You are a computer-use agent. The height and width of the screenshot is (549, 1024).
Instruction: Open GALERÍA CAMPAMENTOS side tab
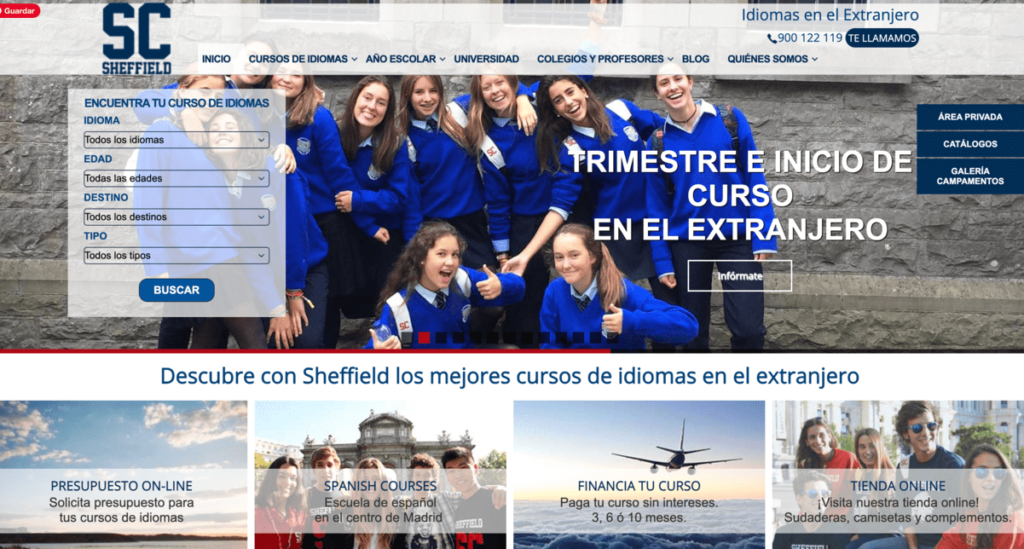(x=970, y=176)
